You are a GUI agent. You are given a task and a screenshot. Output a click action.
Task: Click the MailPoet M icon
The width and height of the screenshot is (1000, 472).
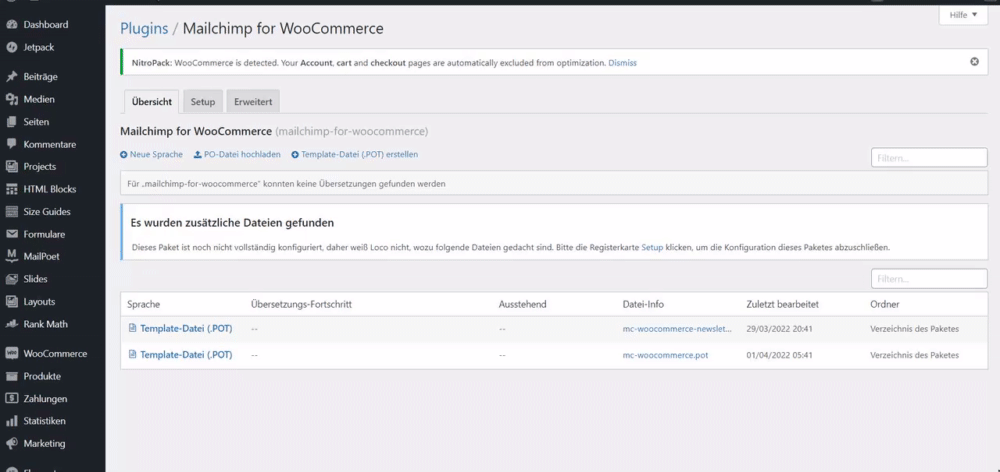(x=11, y=256)
